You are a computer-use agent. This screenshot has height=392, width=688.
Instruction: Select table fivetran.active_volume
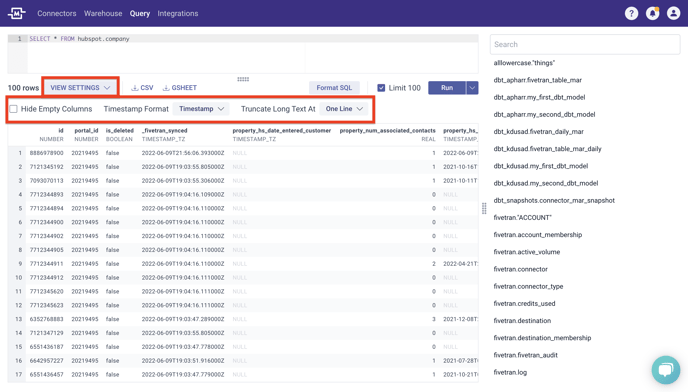click(527, 252)
